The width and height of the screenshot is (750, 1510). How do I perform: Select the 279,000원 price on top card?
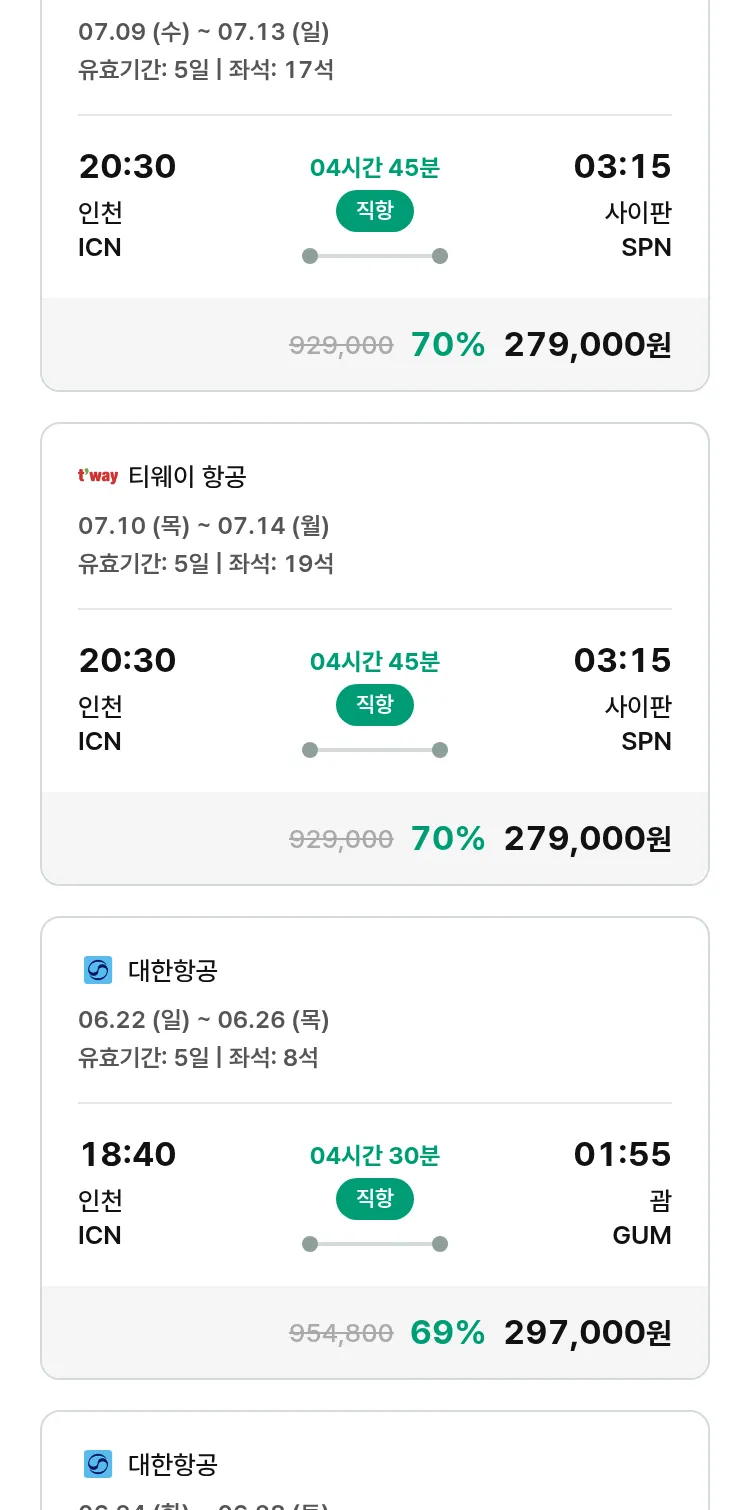588,344
